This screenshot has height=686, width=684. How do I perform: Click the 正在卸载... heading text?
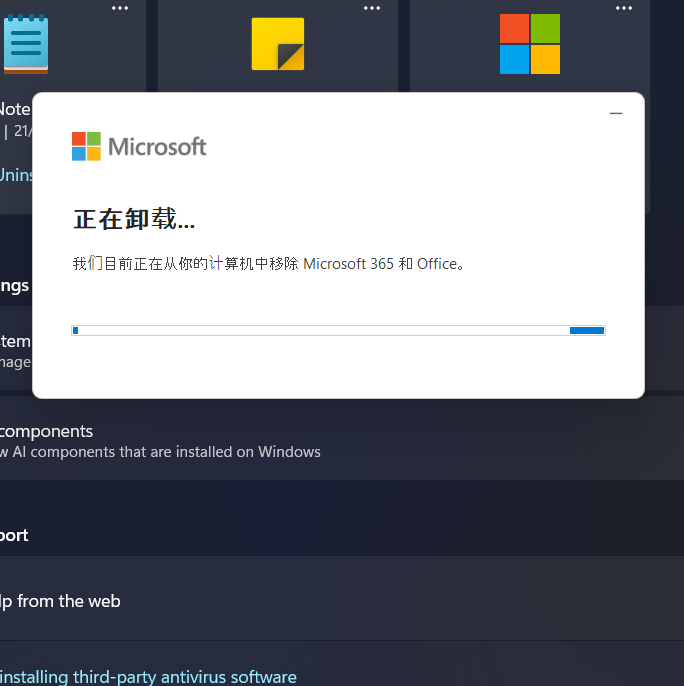[134, 219]
